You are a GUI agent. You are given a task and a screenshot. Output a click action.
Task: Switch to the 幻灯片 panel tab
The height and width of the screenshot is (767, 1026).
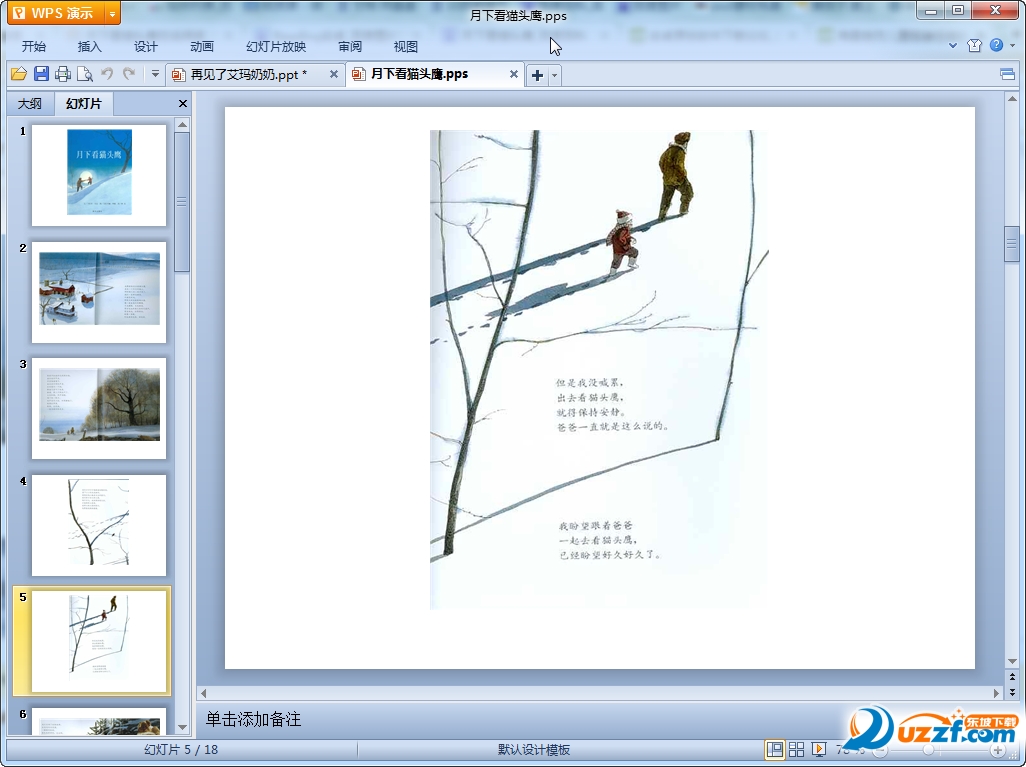coord(84,103)
